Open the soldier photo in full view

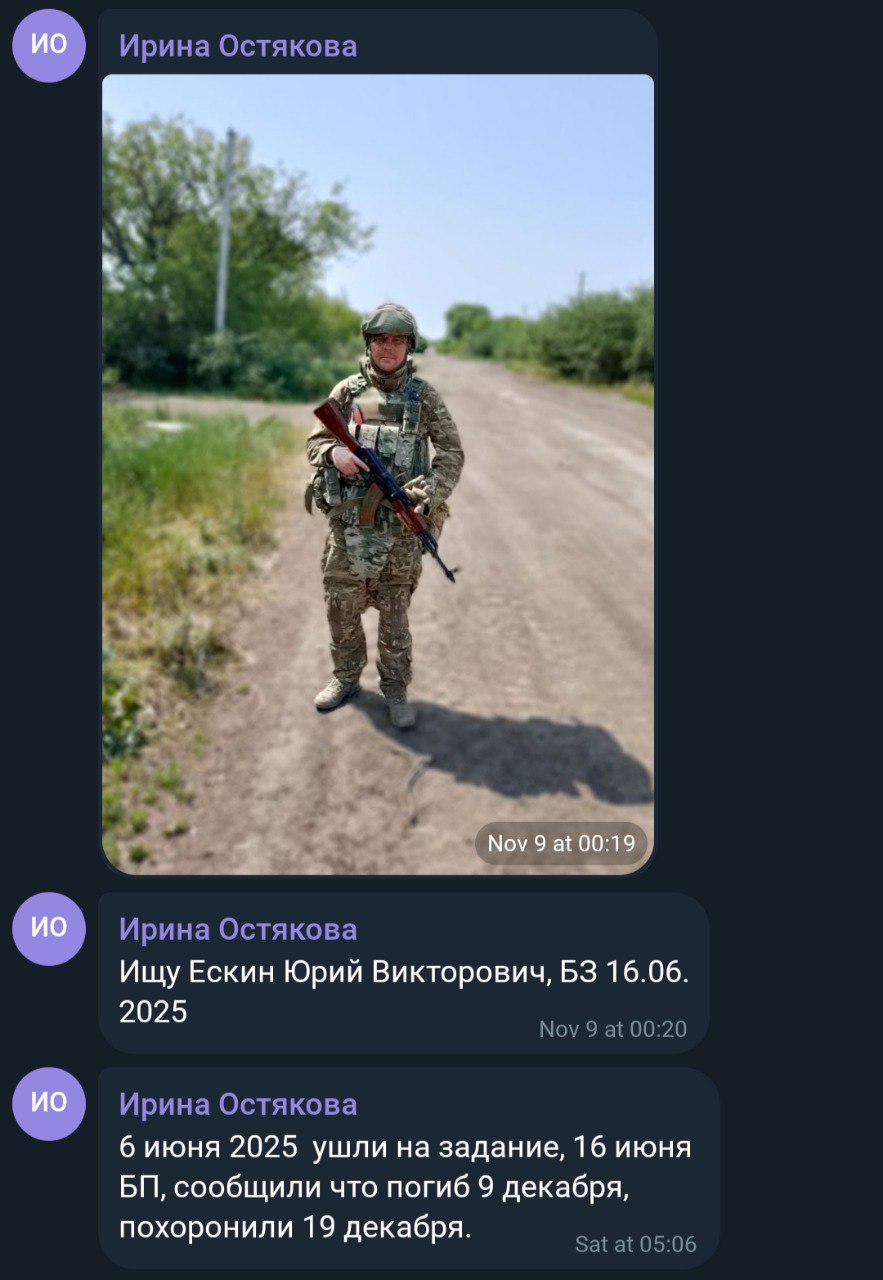coord(378,474)
